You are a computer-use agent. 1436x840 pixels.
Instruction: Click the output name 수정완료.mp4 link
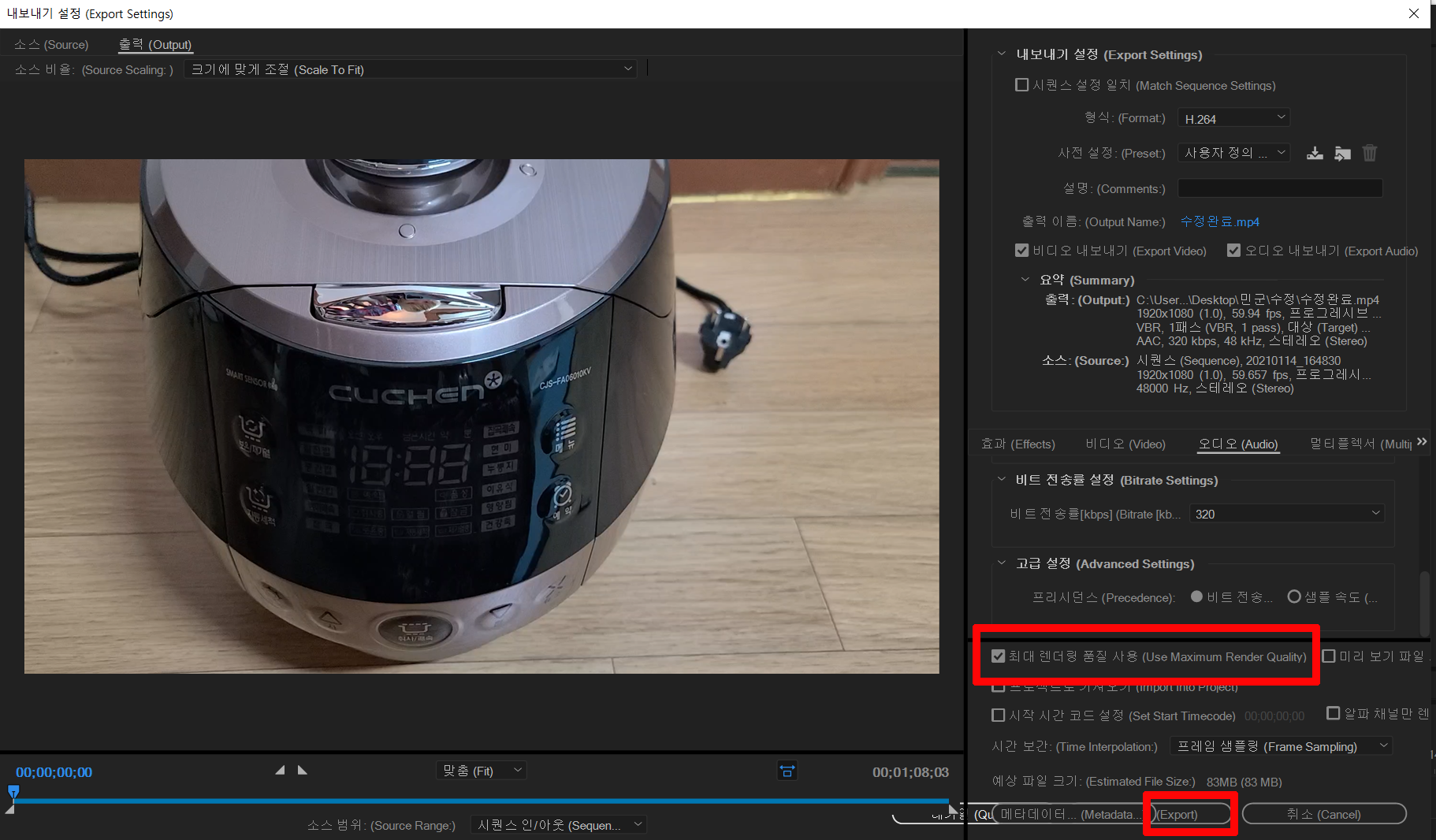tap(1219, 221)
